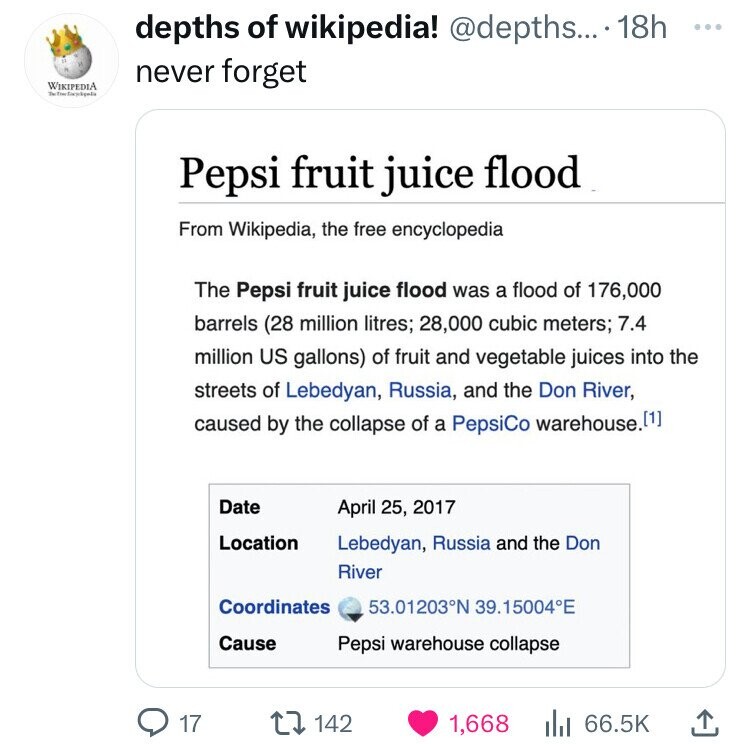Open the embedded Pepsi fruit juice flood image
This screenshot has height=744, width=750.
pyautogui.click(x=430, y=400)
